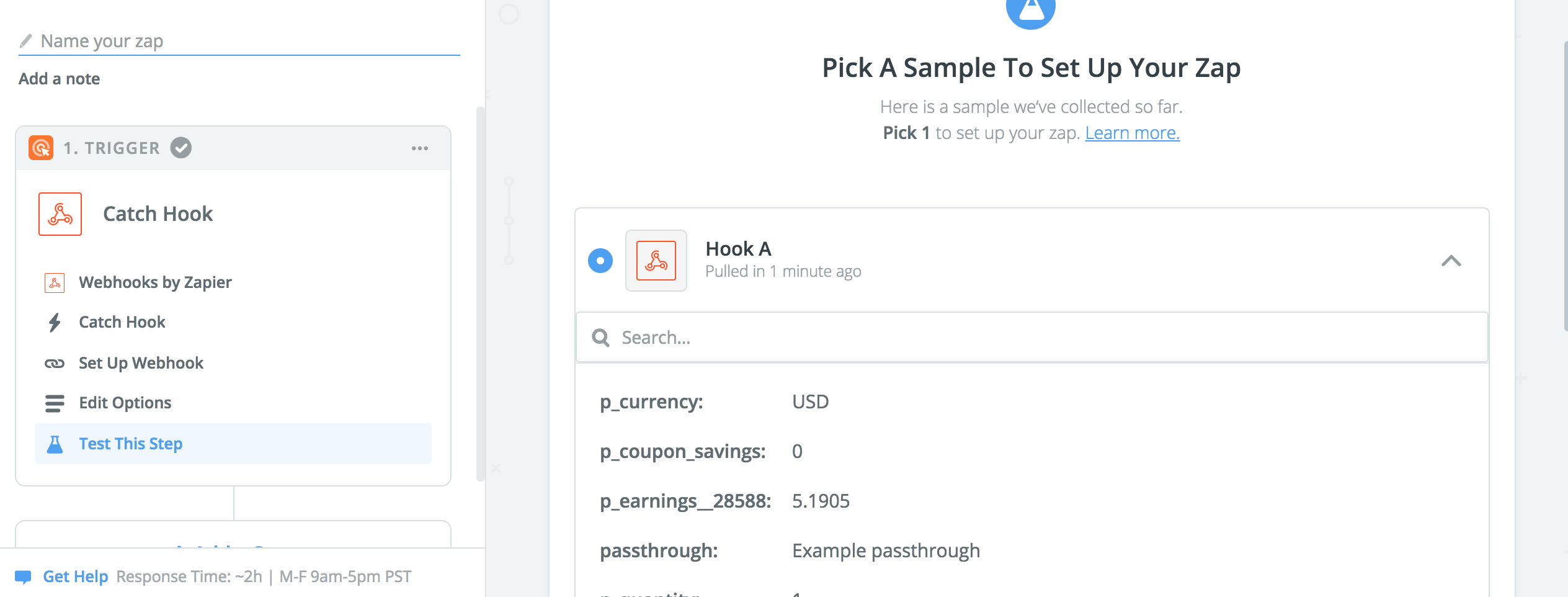1568x597 pixels.
Task: Click the chat bubble Get Help icon
Action: [x=23, y=577]
